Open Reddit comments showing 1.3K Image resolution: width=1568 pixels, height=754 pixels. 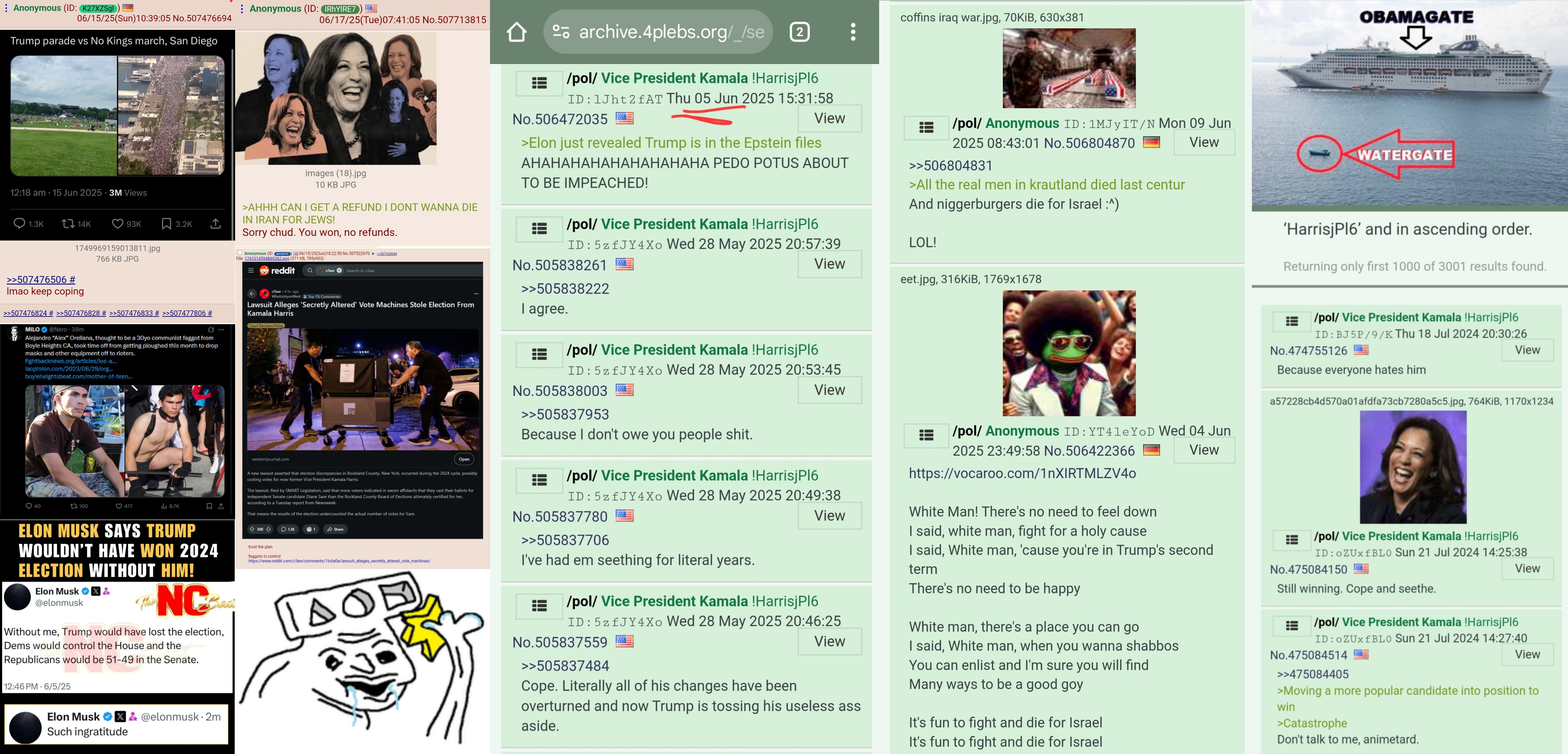point(287,529)
